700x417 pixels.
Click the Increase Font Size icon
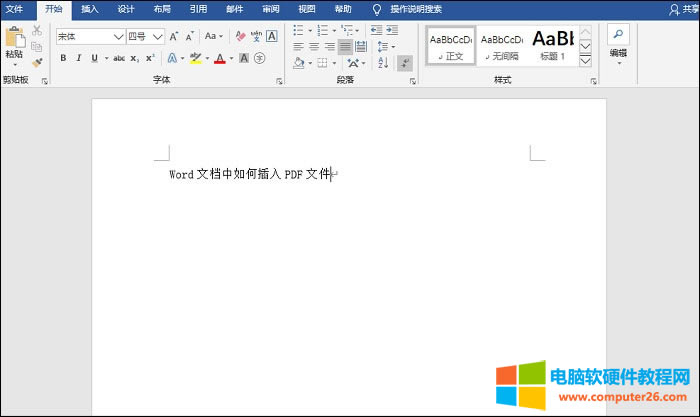[x=173, y=36]
